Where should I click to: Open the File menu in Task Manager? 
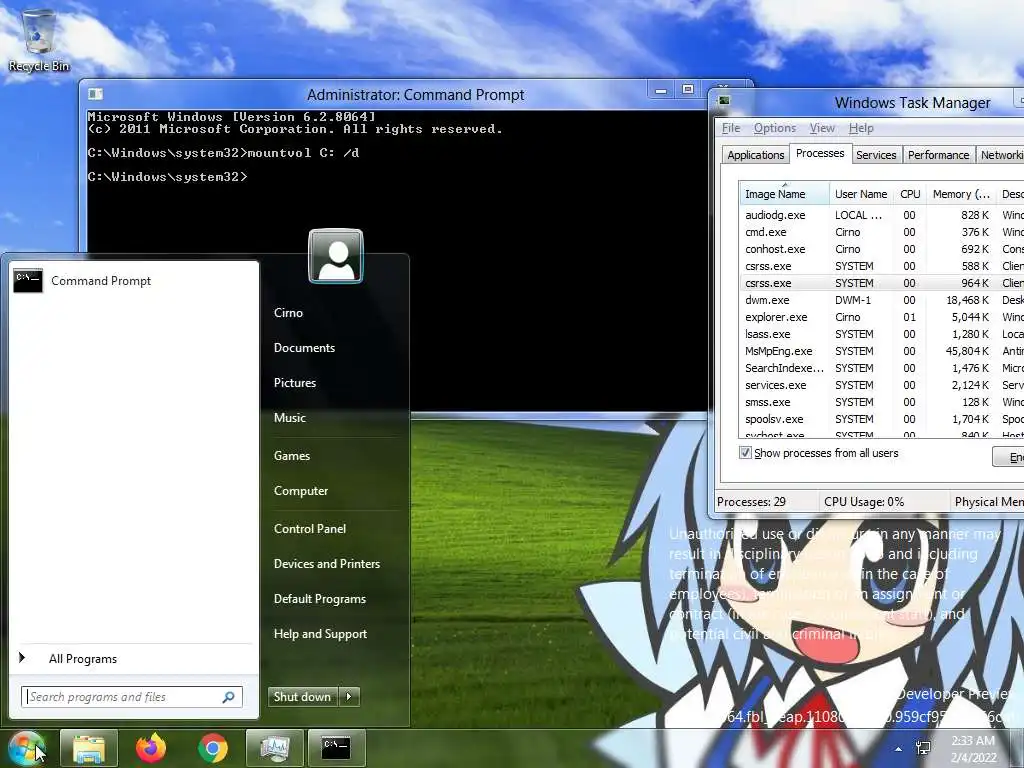(x=731, y=128)
